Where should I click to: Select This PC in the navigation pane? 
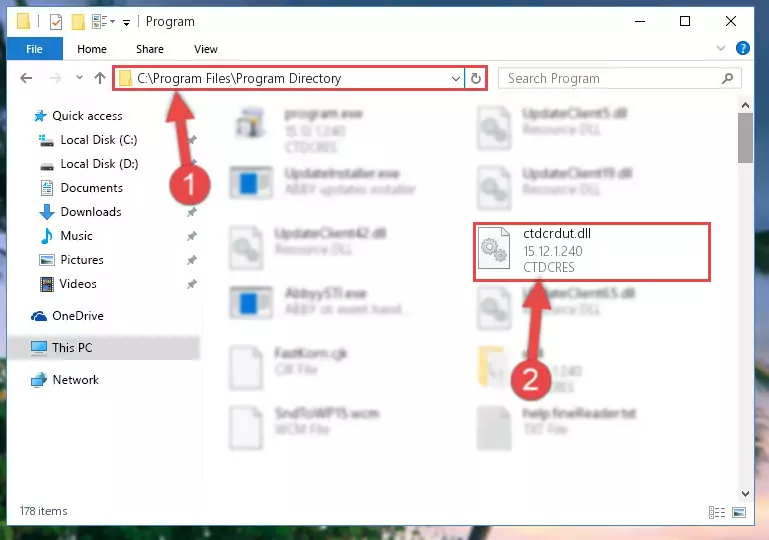click(72, 348)
